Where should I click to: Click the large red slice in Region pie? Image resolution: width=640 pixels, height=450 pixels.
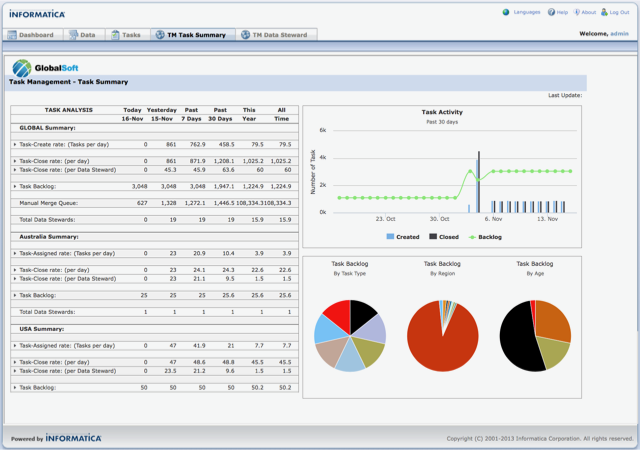click(x=443, y=347)
